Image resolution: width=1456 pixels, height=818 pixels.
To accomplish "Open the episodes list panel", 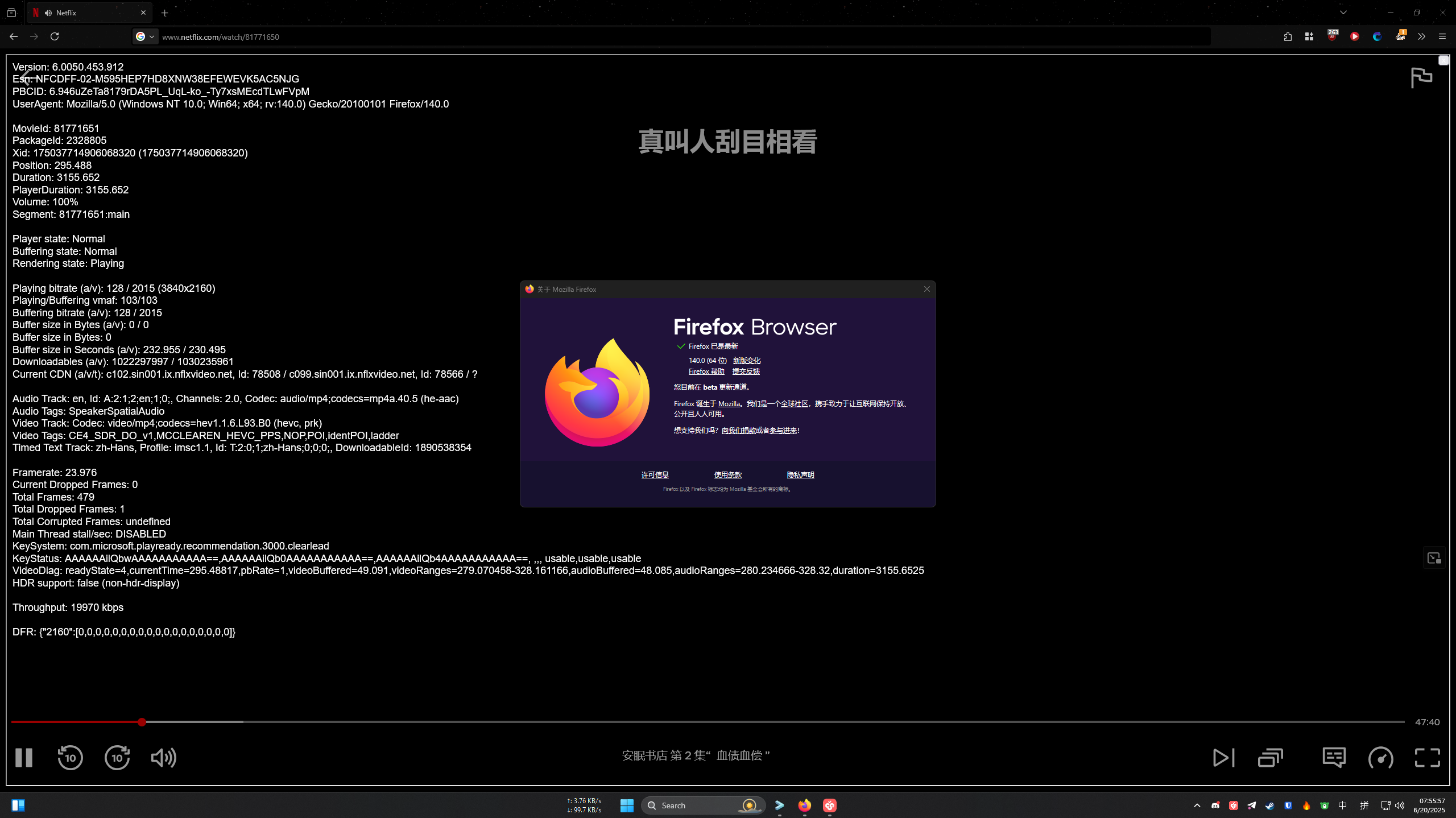I will pyautogui.click(x=1271, y=758).
